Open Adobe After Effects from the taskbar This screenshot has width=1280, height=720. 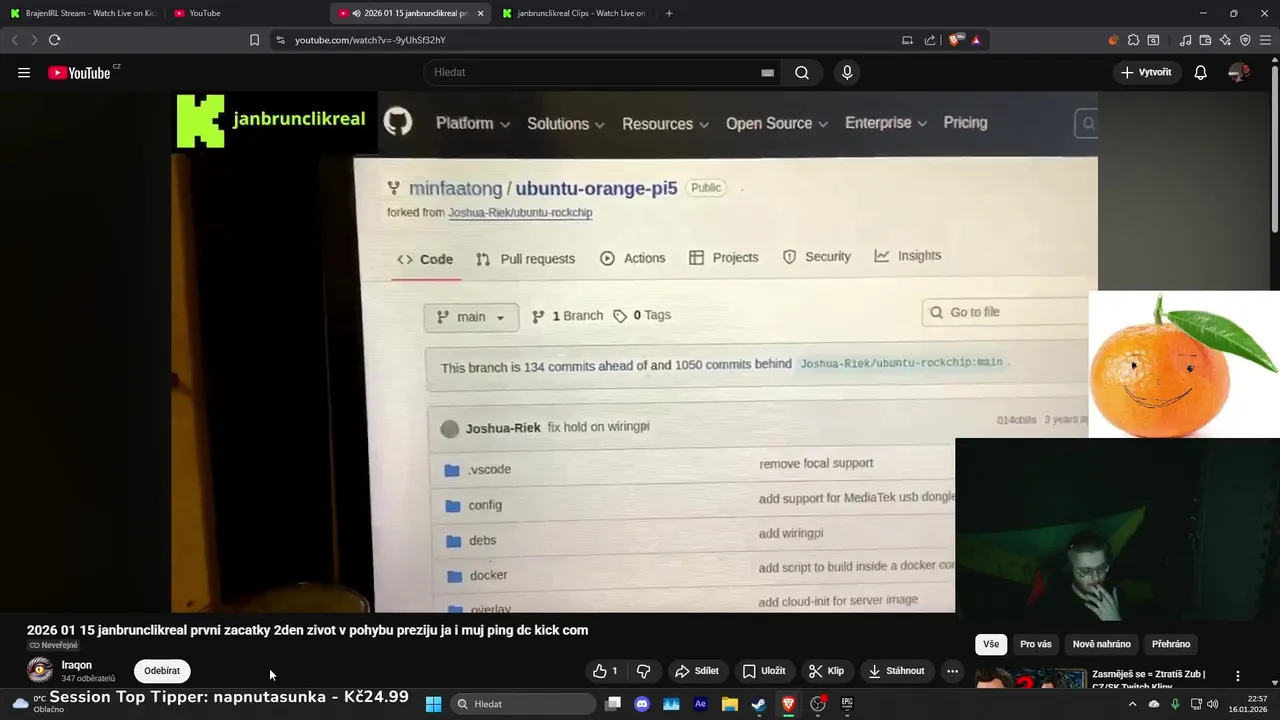pos(700,704)
